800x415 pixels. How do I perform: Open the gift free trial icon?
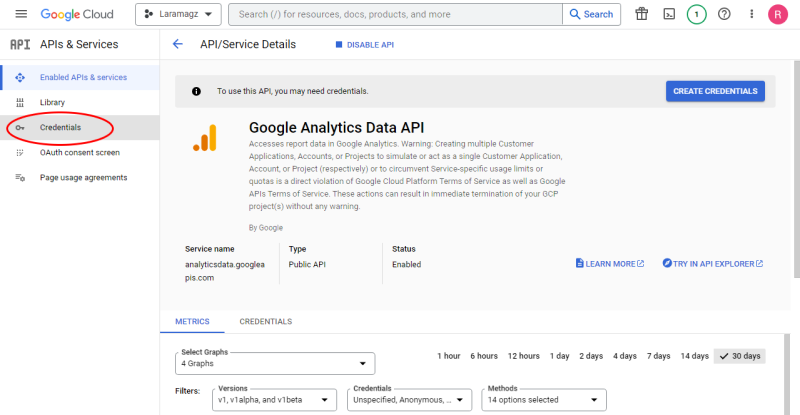pos(641,14)
